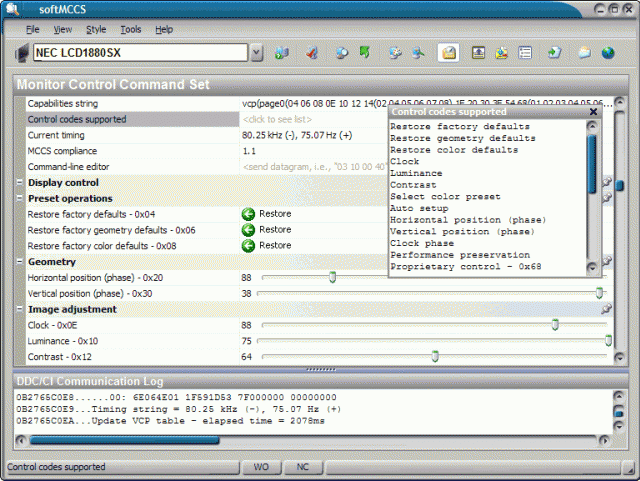Image resolution: width=640 pixels, height=481 pixels.
Task: Select the Capabilities string row
Action: [x=133, y=104]
